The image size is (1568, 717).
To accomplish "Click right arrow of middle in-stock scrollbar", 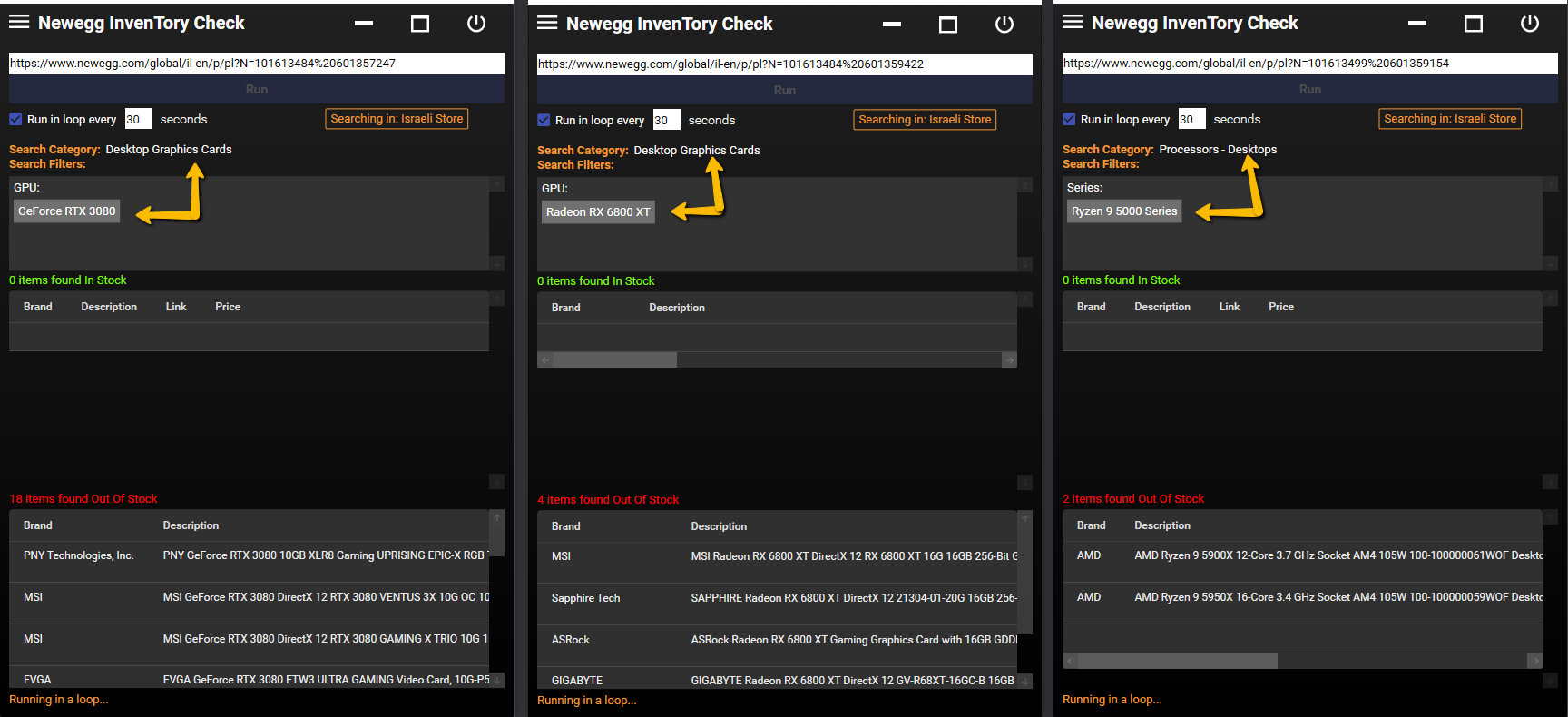I will 1009,360.
